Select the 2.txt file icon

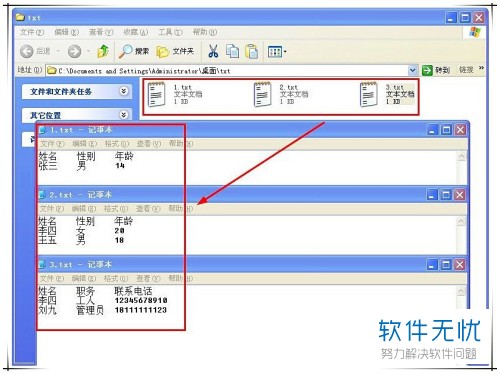(x=262, y=94)
